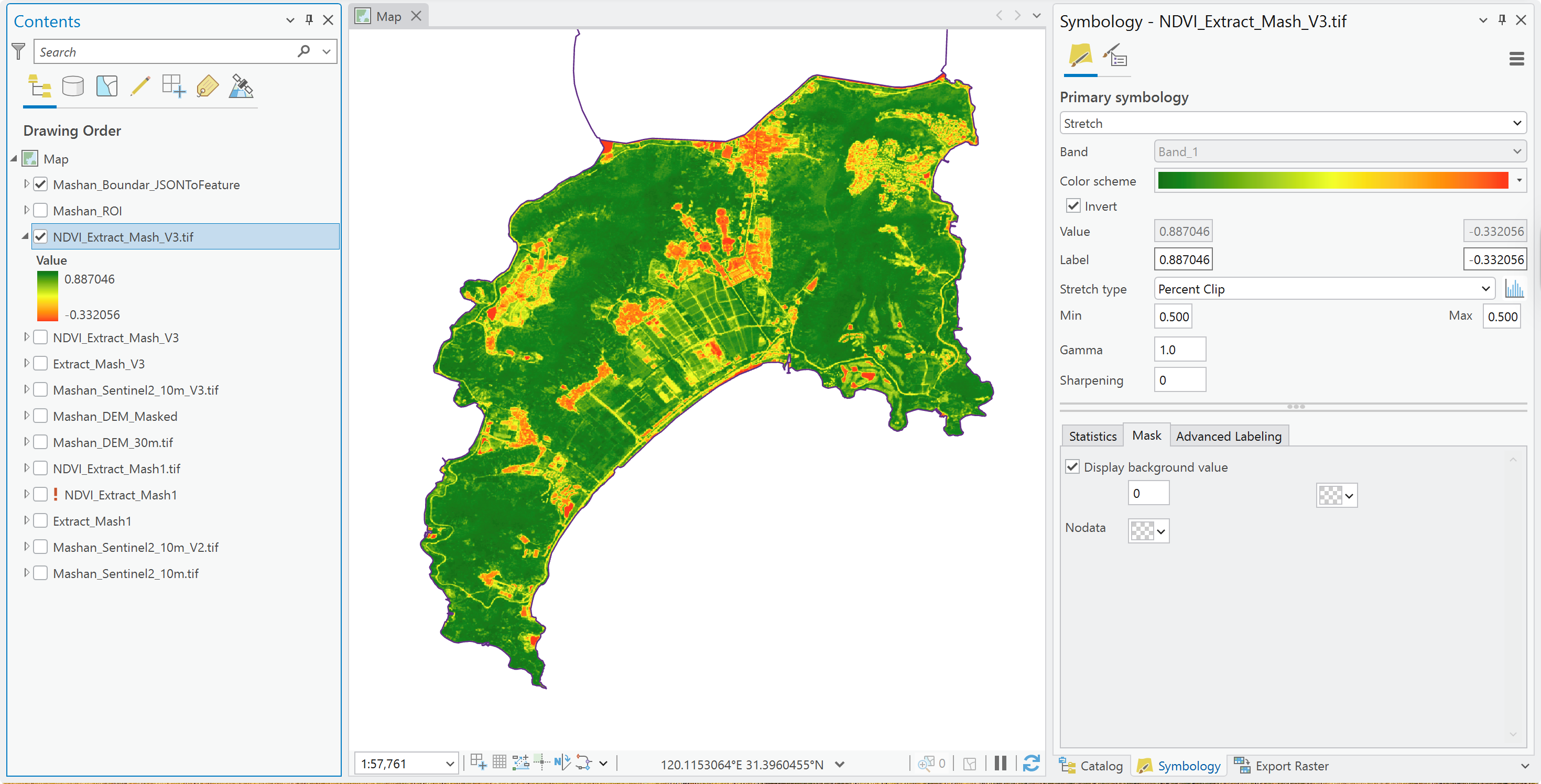Select List By Snapping icon
The width and height of the screenshot is (1541, 784).
[174, 86]
